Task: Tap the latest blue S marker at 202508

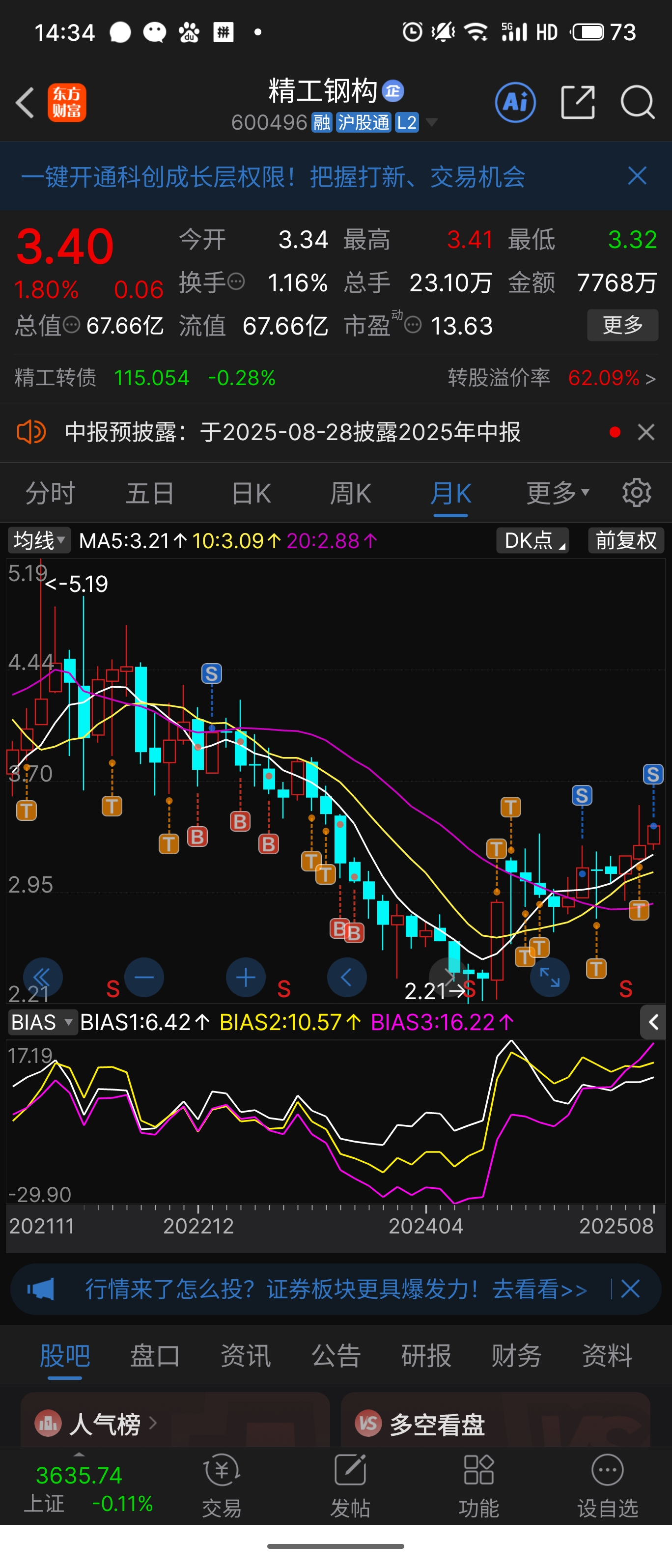Action: pos(653,774)
